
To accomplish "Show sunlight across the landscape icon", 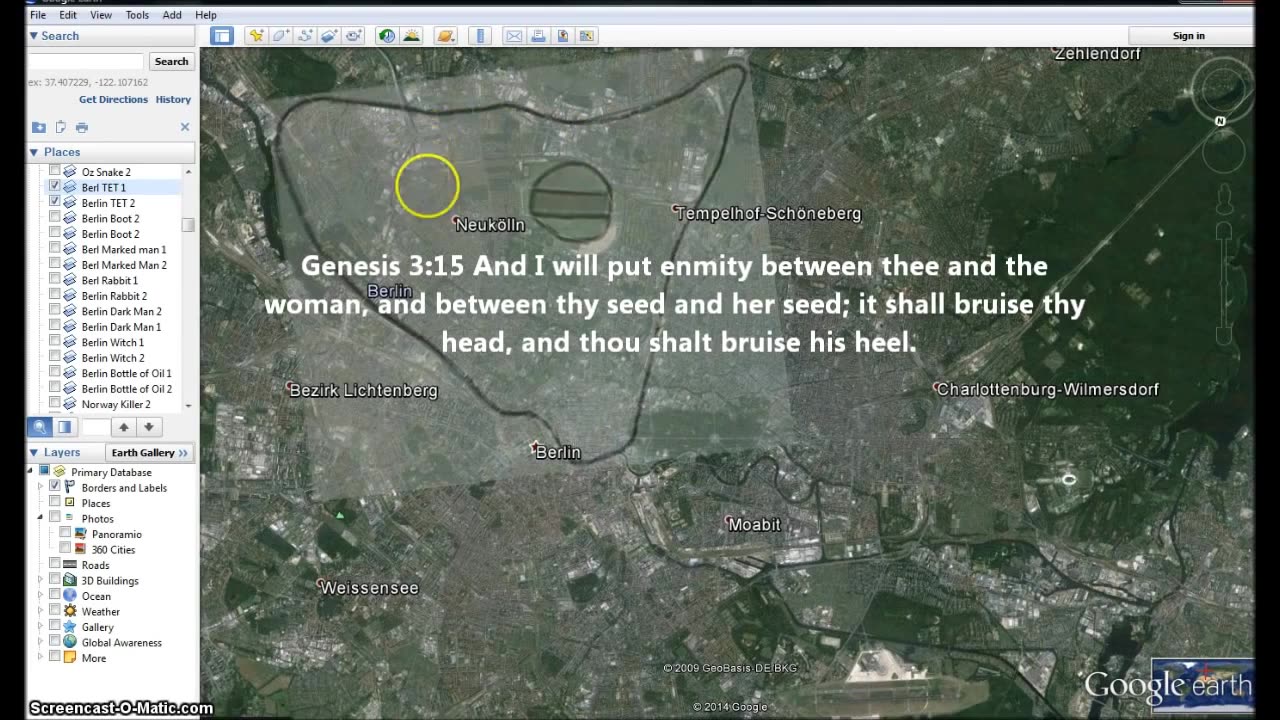I will 411,36.
